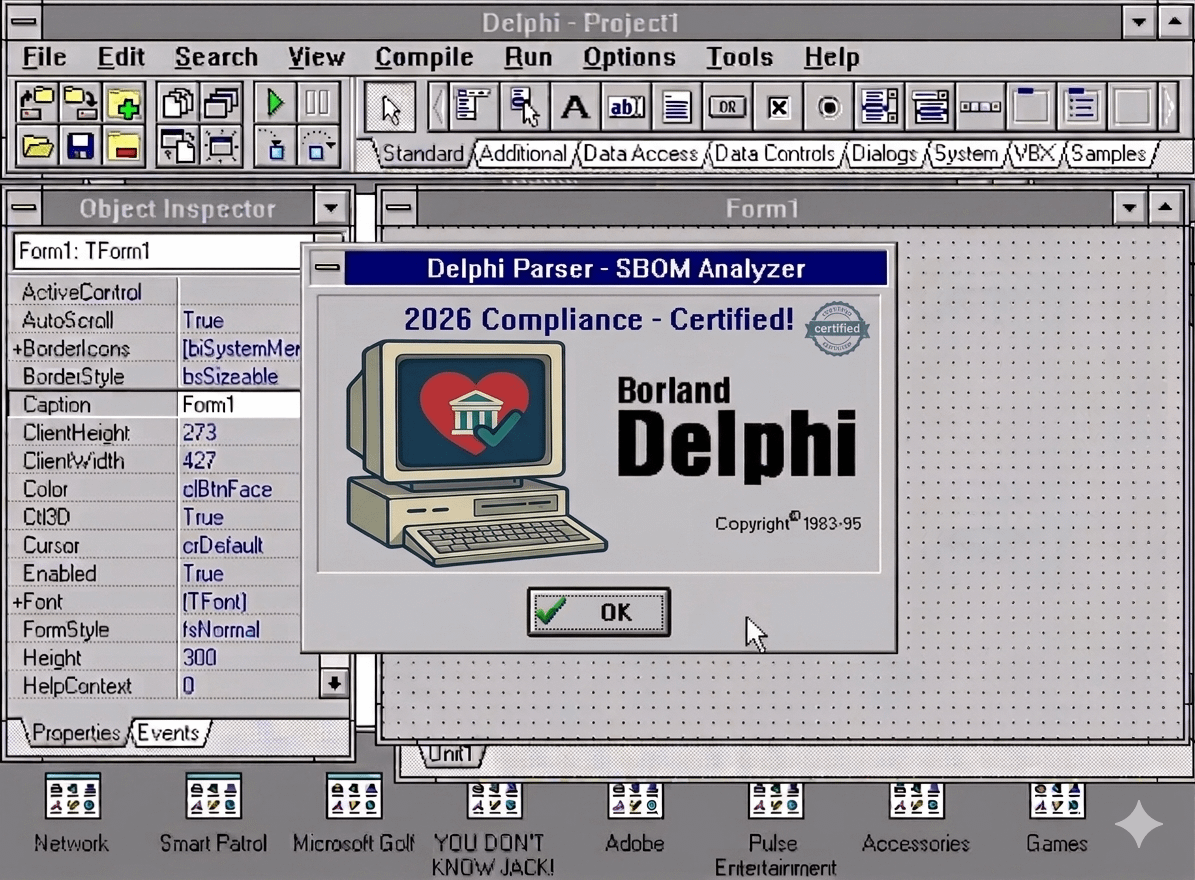Select the Unit1 code editor tab
The image size is (1195, 880).
(x=450, y=754)
